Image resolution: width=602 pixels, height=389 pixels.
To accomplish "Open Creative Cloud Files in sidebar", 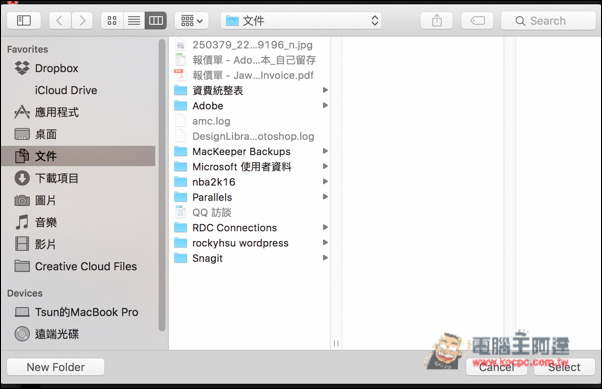I will 78,266.
